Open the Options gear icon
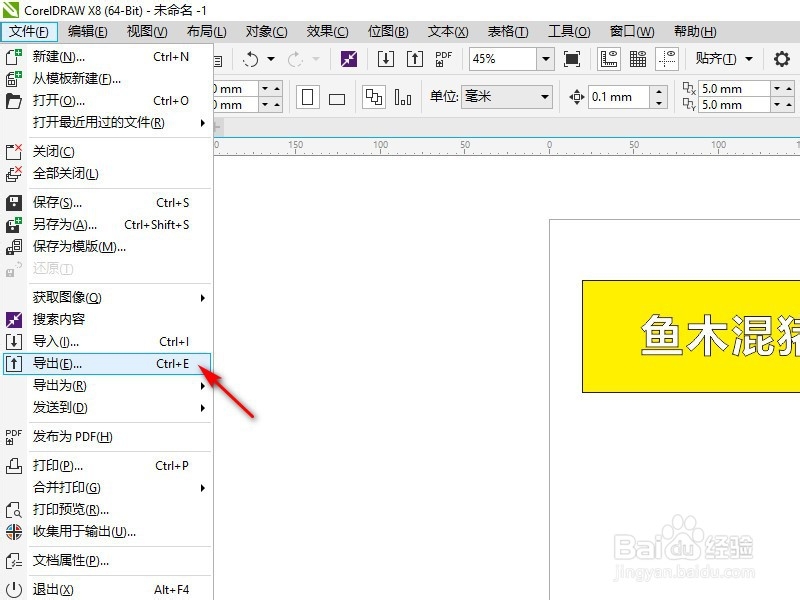Viewport: 800px width, 600px height. point(782,59)
